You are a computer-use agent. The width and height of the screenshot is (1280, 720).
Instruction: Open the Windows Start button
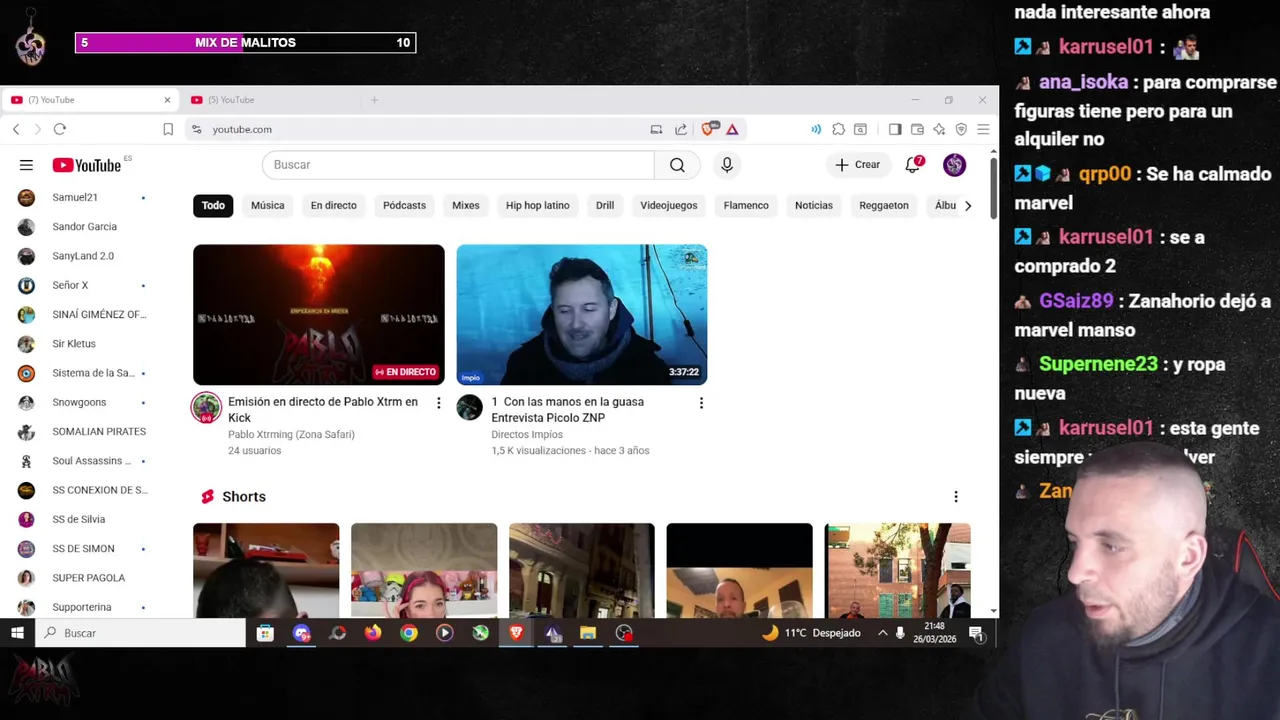(x=17, y=633)
